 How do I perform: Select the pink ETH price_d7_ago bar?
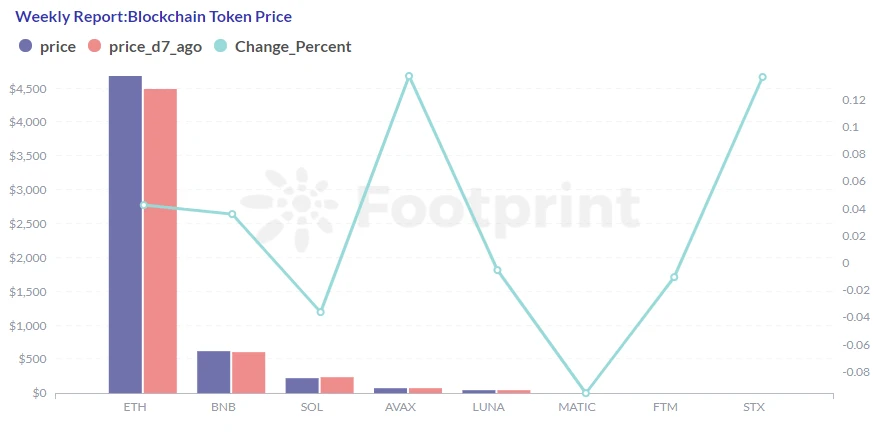160,241
